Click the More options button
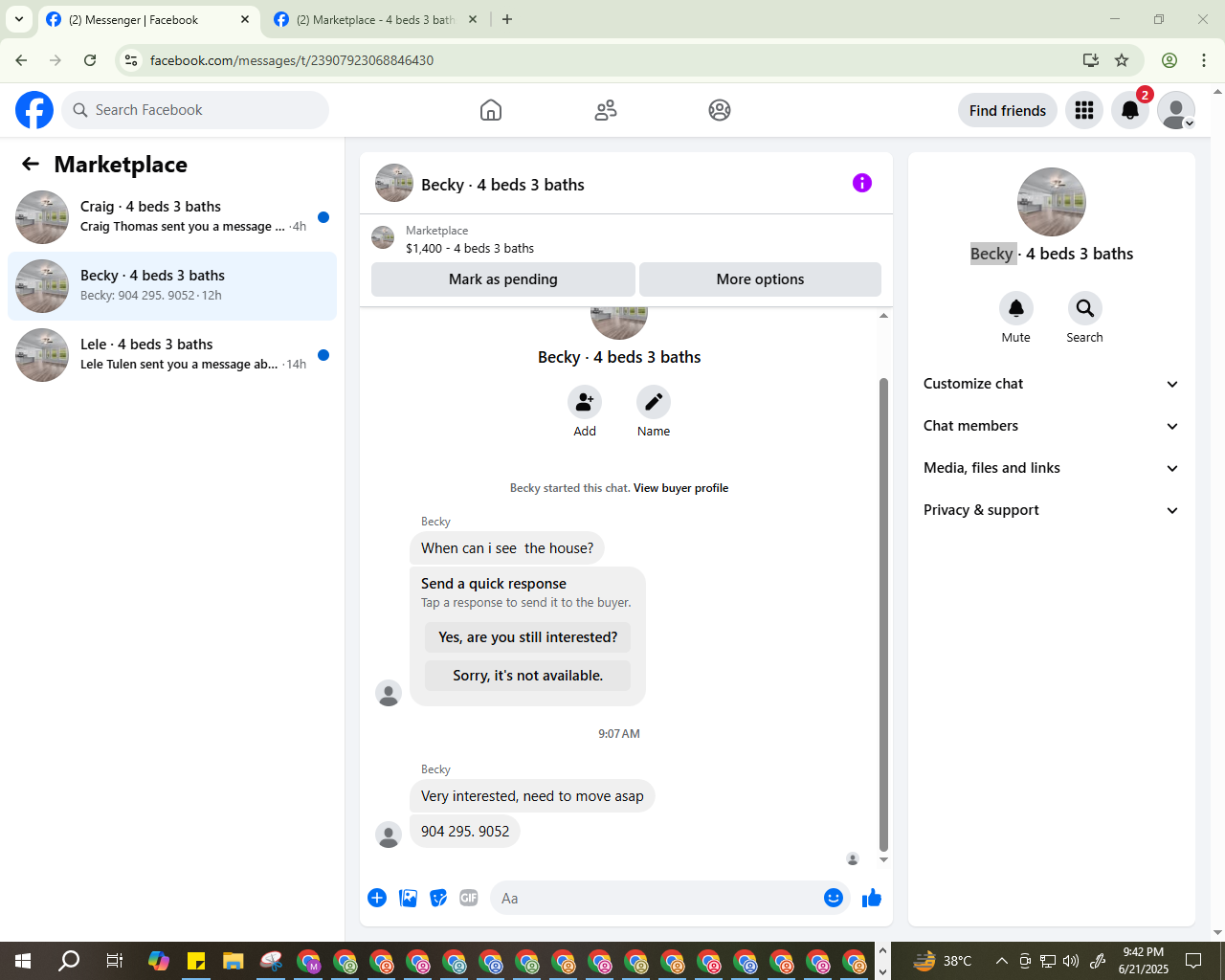This screenshot has width=1225, height=980. coord(760,279)
